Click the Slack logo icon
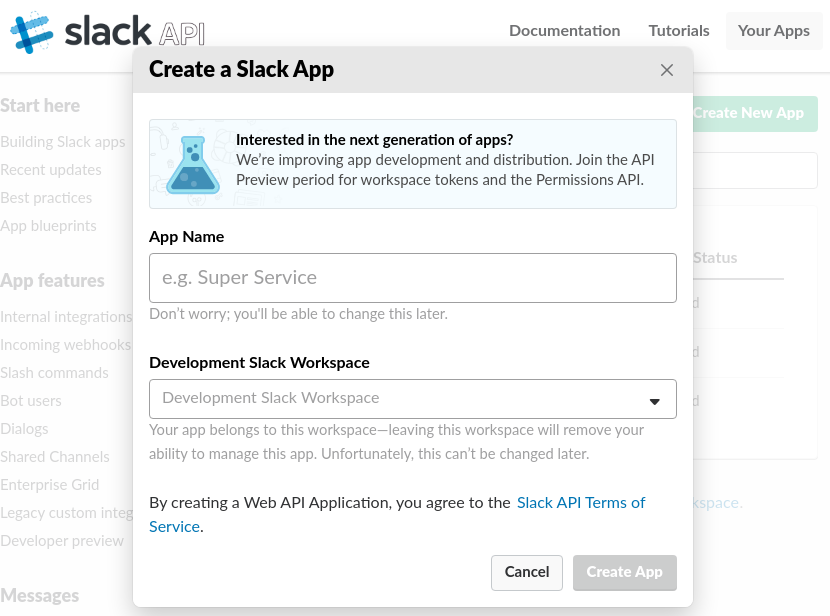The height and width of the screenshot is (616, 830). coord(32,31)
